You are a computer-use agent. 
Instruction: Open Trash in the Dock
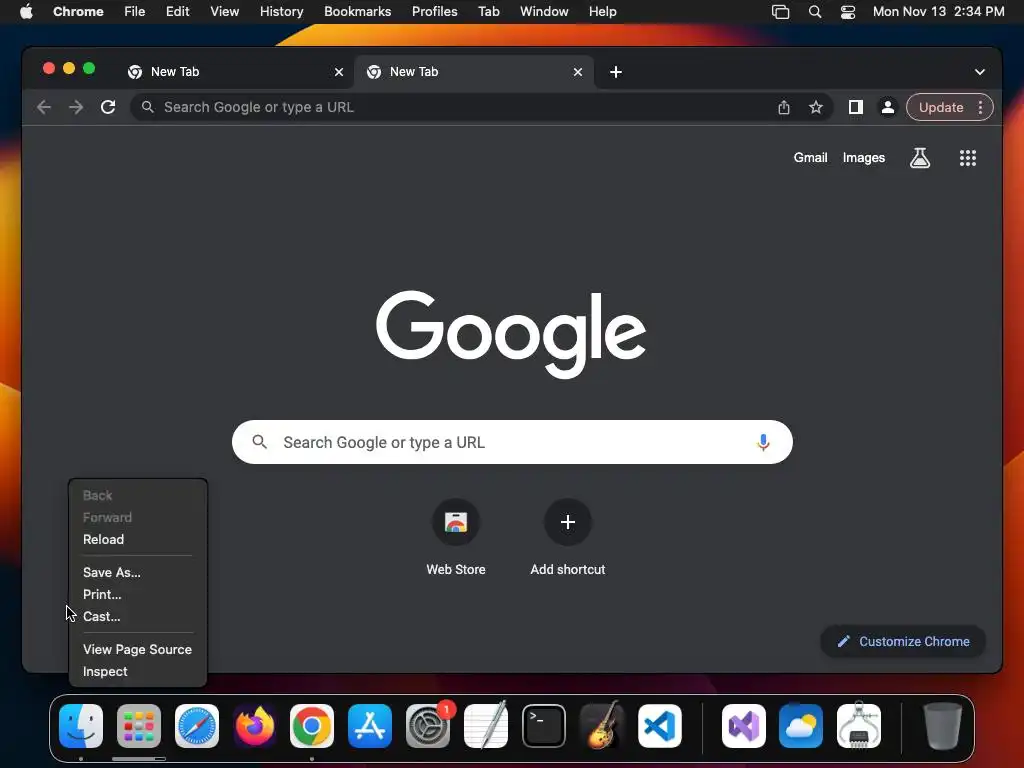[942, 726]
